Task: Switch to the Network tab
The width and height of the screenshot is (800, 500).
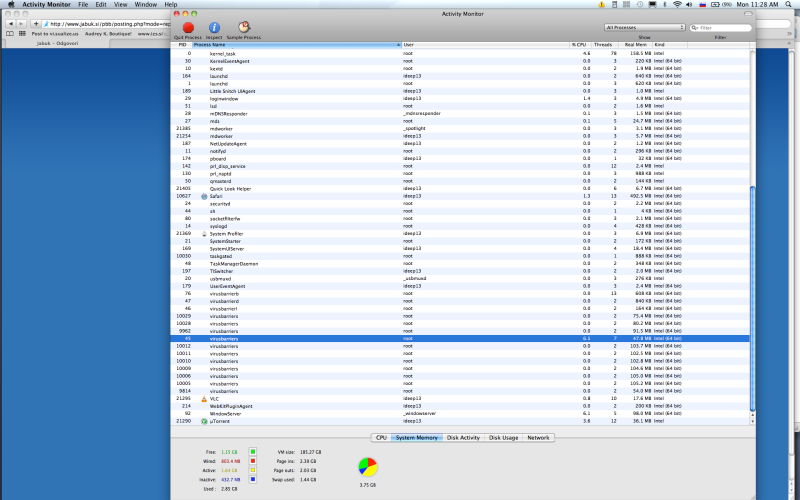Action: click(538, 438)
